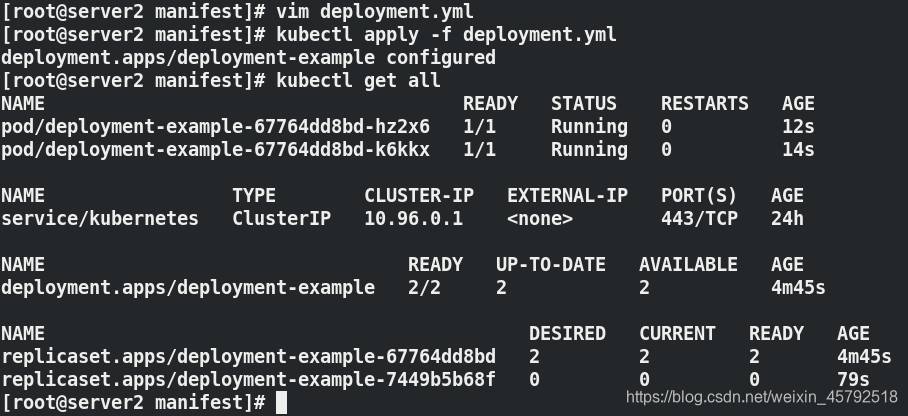Click pod name ending in hz2x6
The width and height of the screenshot is (908, 416).
point(215,127)
